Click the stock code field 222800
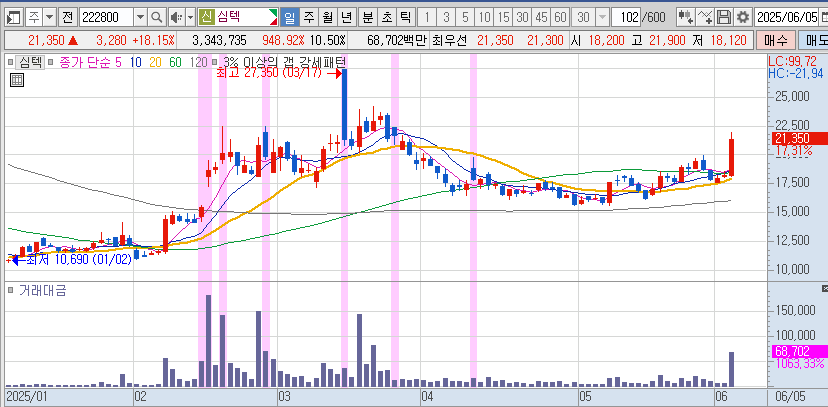The height and width of the screenshot is (407, 828). 106,18
